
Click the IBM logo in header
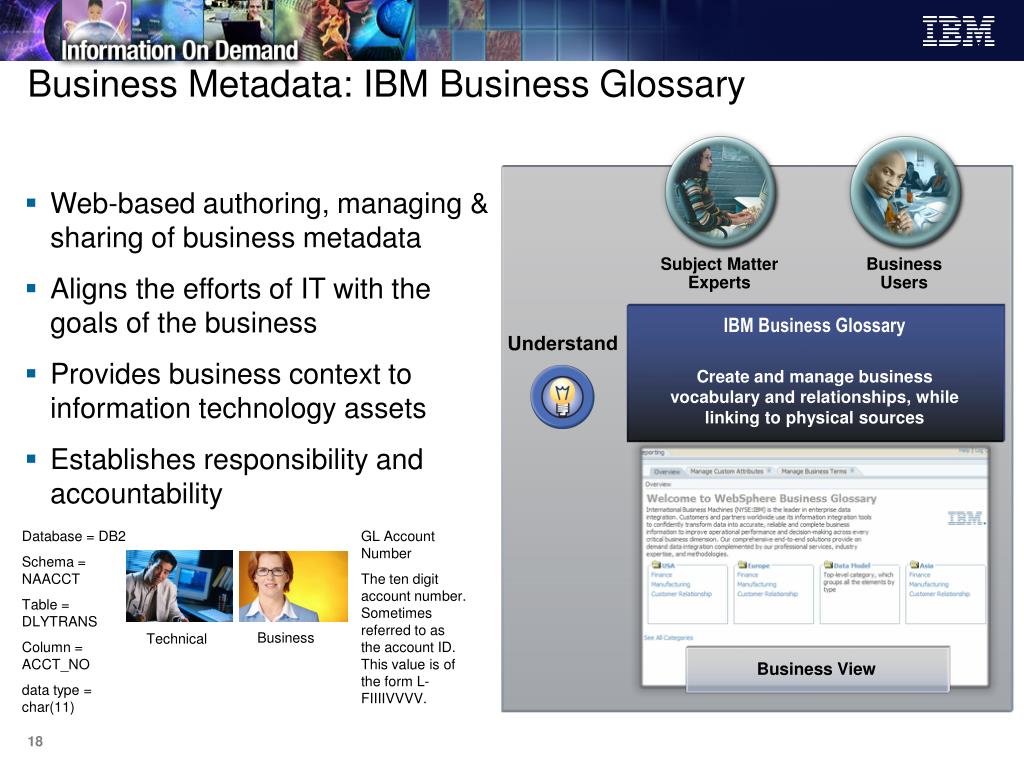pyautogui.click(x=958, y=31)
